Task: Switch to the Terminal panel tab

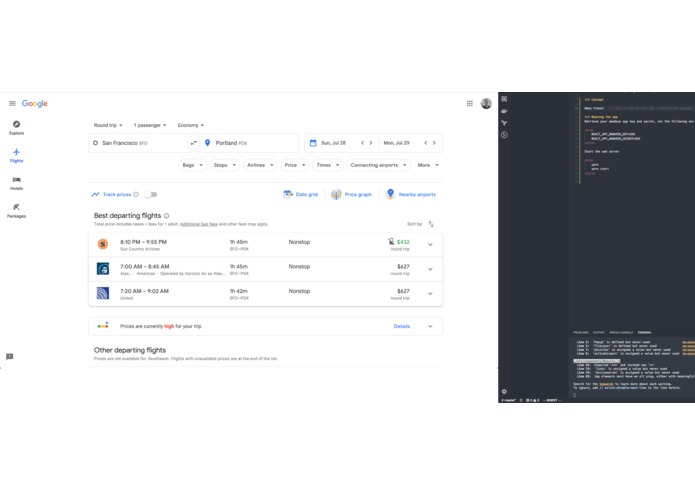Action: click(x=644, y=332)
